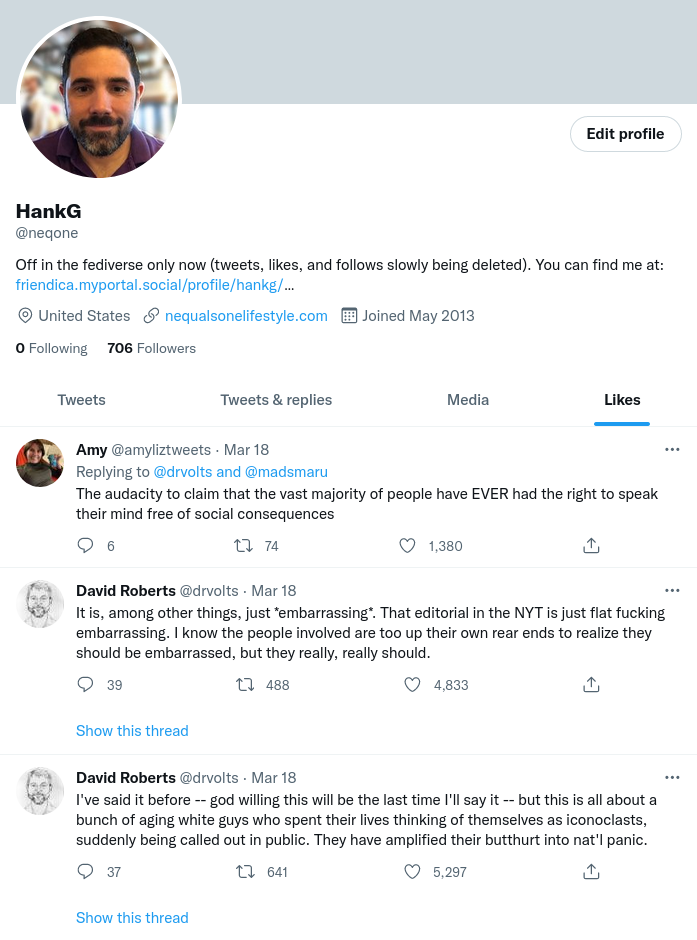Toggle like on tweet with 5,297 likes
This screenshot has width=697, height=940.
tap(410, 872)
